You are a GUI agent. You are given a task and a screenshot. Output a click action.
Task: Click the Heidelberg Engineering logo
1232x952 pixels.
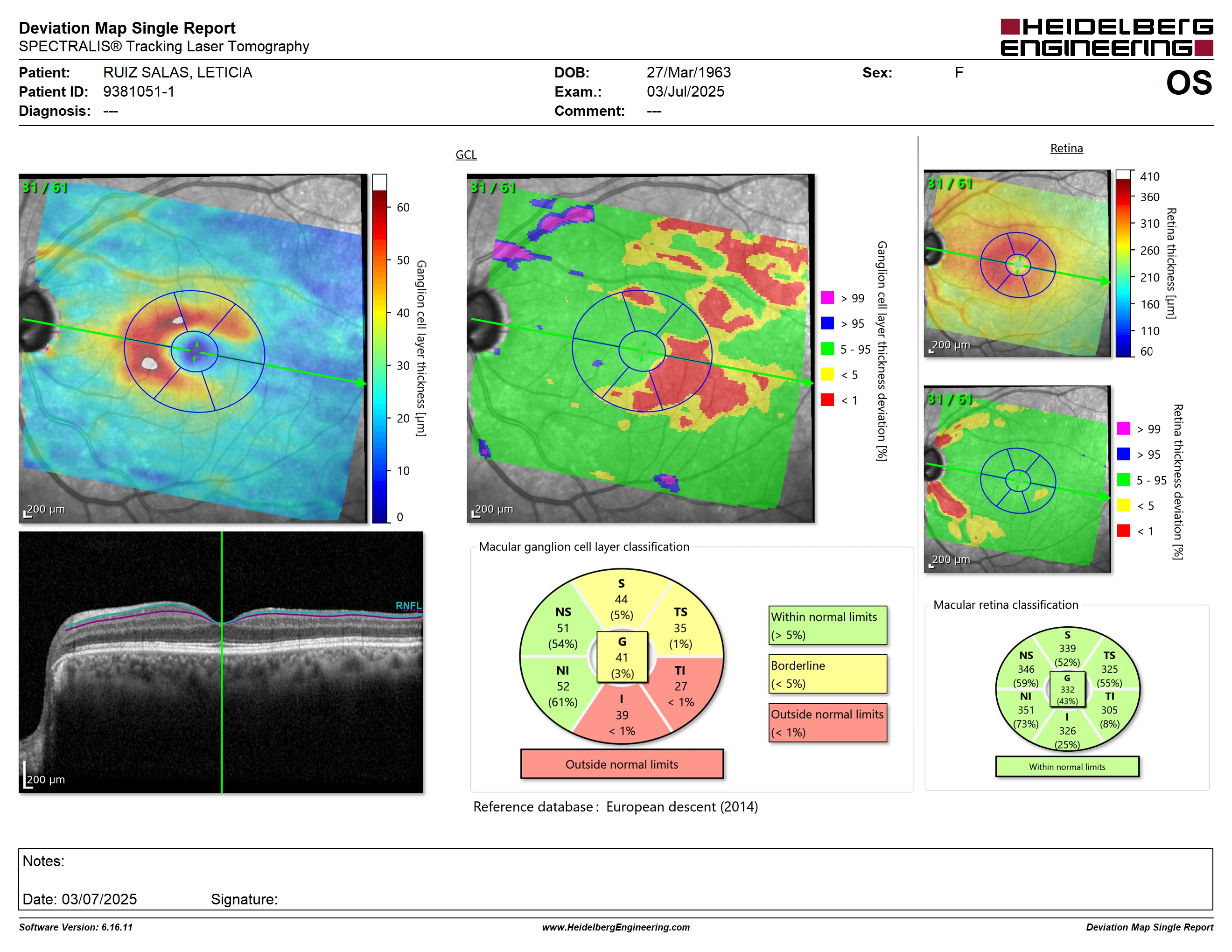pos(1106,37)
